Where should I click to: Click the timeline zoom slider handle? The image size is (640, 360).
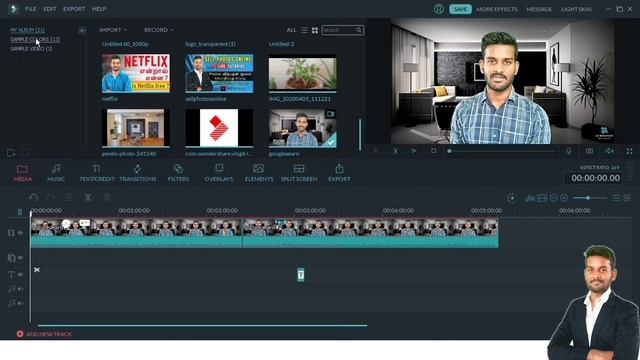click(588, 198)
